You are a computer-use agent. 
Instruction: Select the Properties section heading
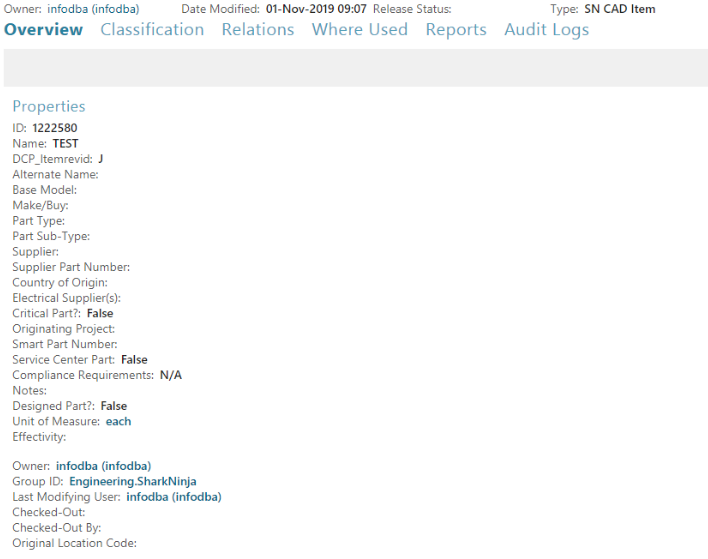[49, 107]
